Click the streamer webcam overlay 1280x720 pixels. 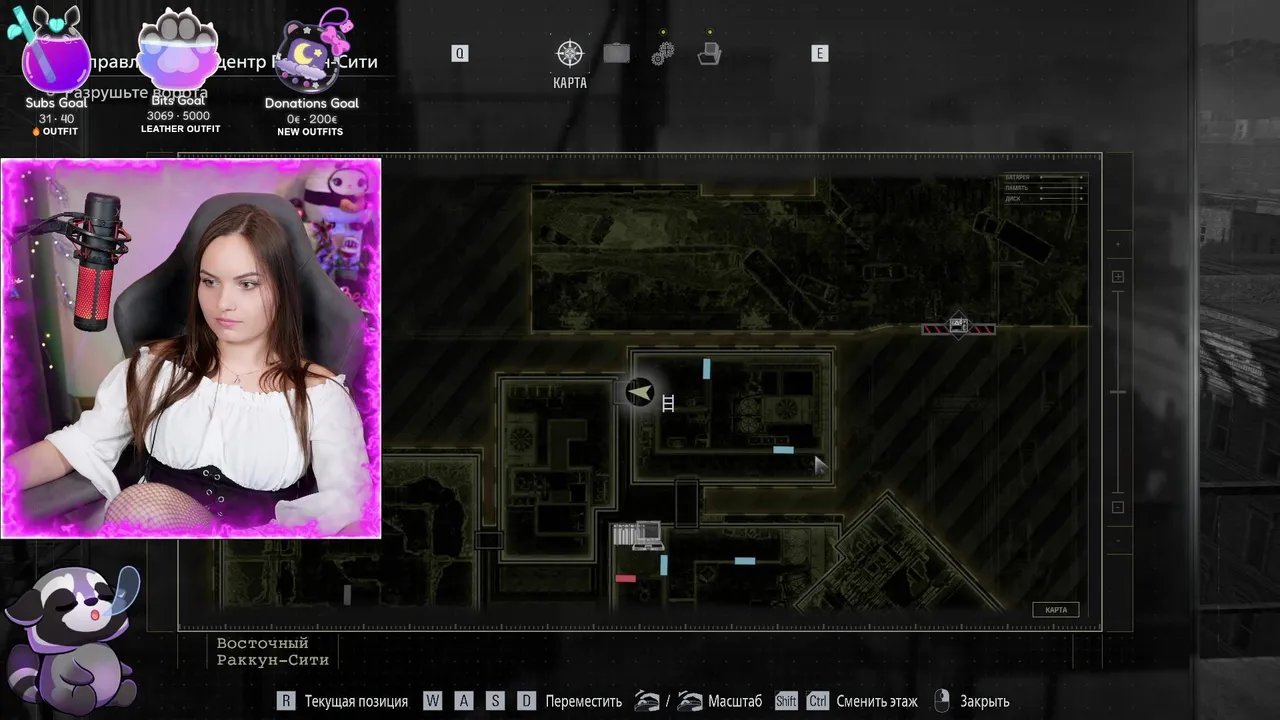(x=191, y=348)
